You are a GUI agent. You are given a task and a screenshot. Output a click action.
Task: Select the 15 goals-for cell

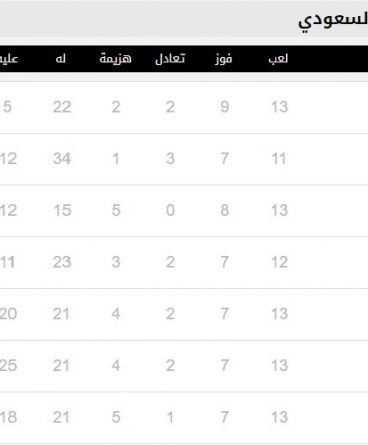tap(63, 210)
